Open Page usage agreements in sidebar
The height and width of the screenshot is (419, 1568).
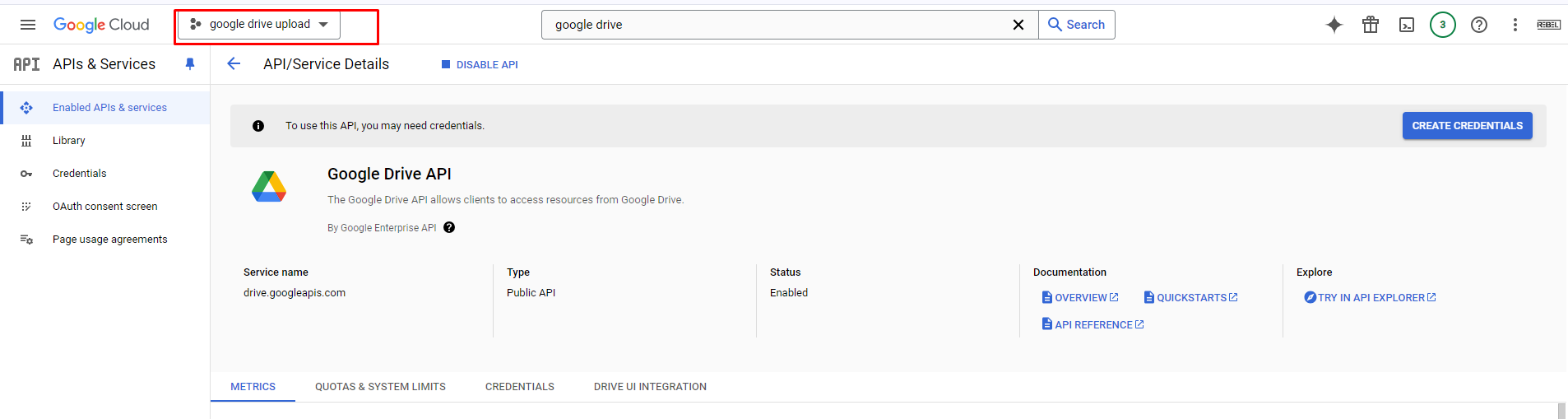(105, 240)
